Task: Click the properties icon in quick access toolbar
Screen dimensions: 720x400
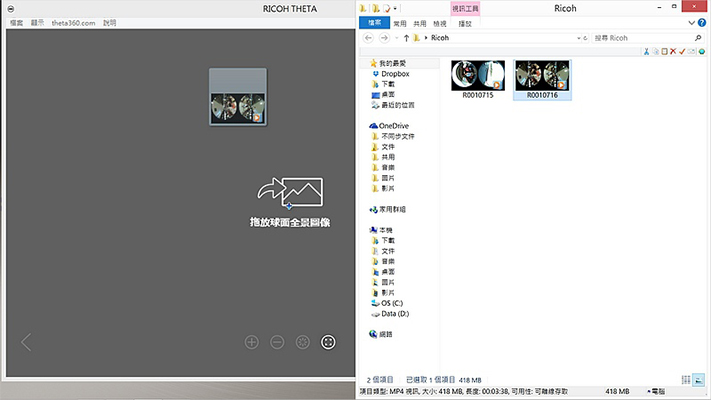Action: point(387,8)
